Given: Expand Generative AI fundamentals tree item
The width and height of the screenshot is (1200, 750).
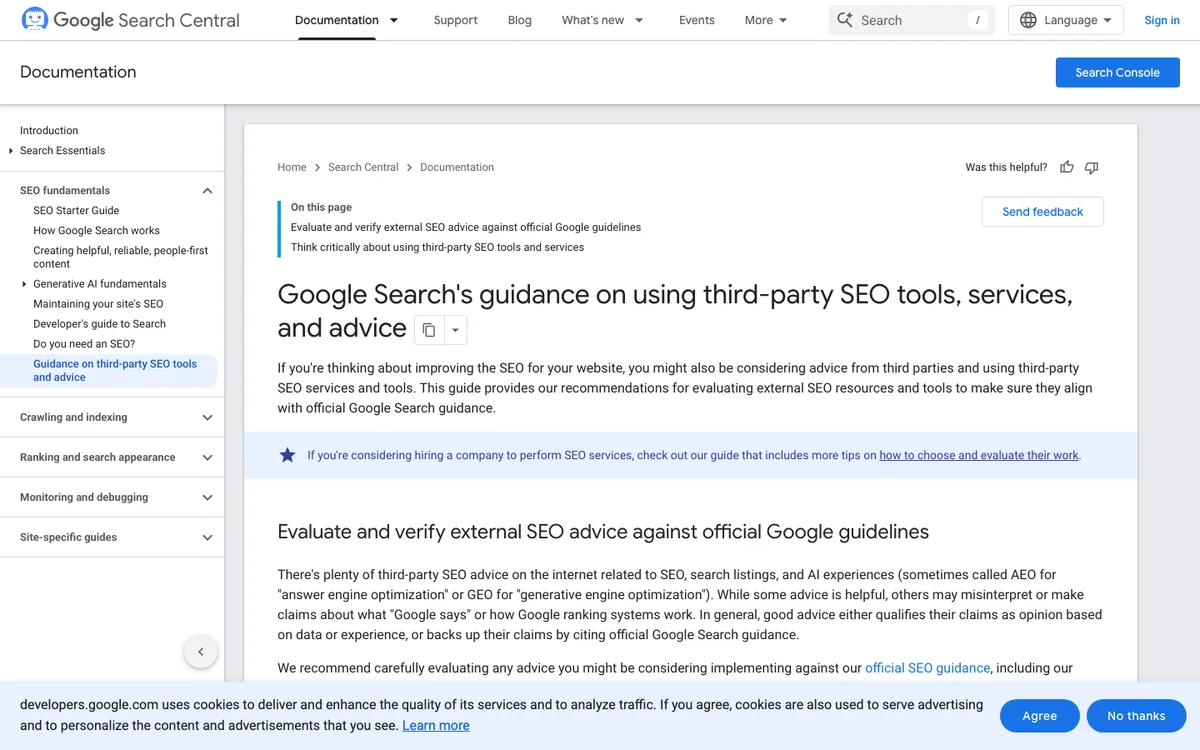Looking at the screenshot, I should pos(24,284).
